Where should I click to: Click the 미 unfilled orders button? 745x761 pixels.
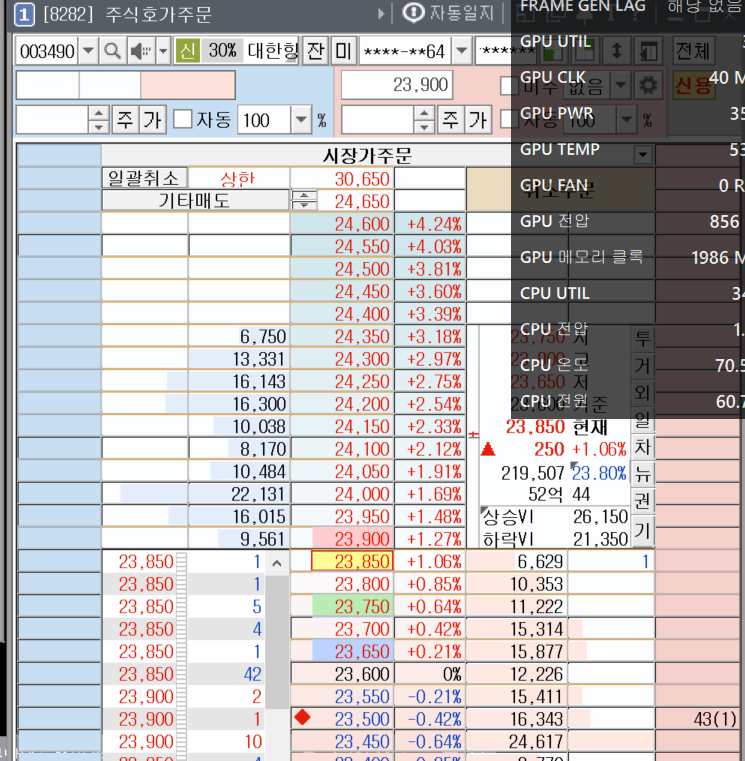343,51
